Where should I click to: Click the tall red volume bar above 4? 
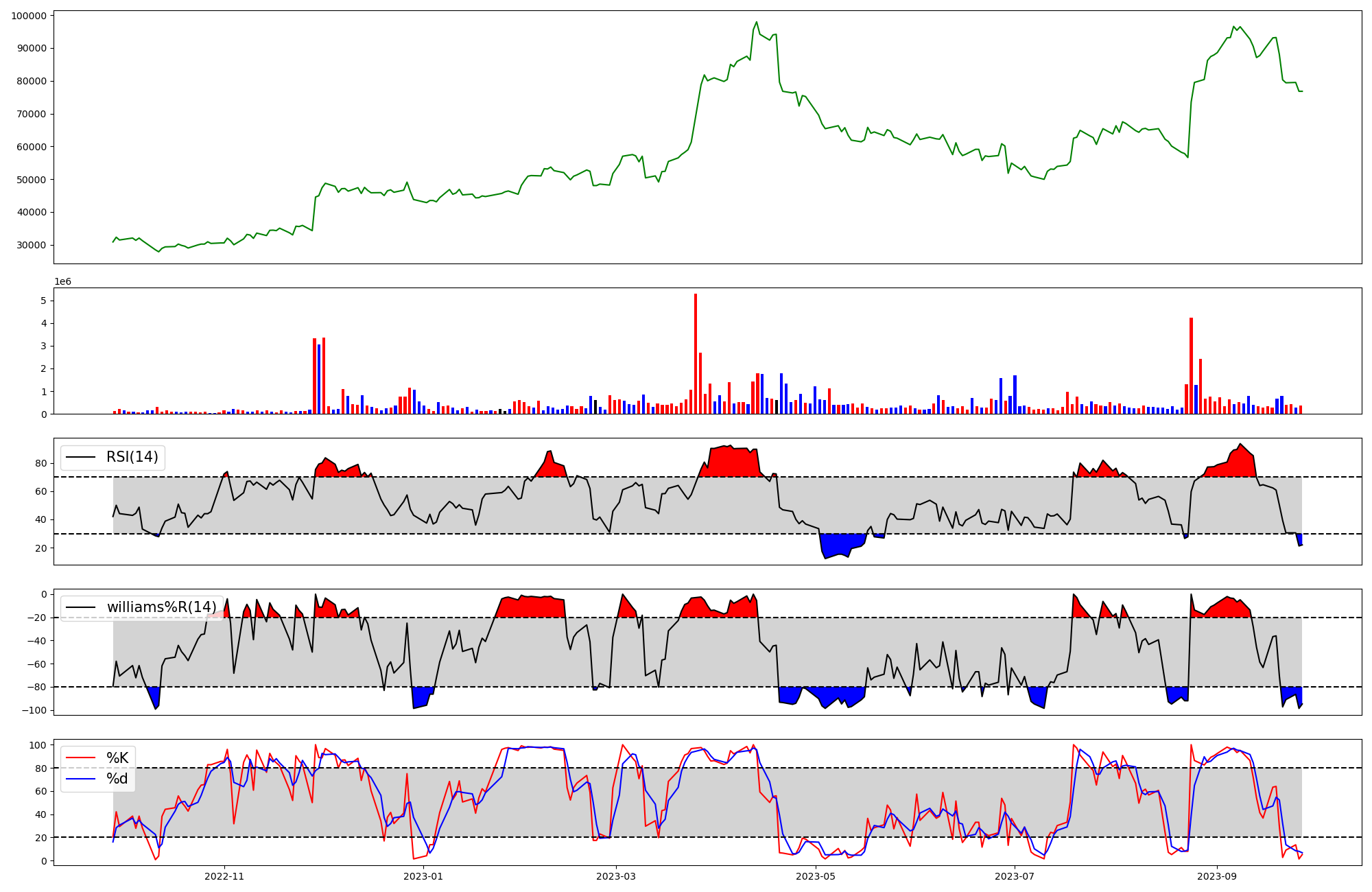pos(1191,366)
